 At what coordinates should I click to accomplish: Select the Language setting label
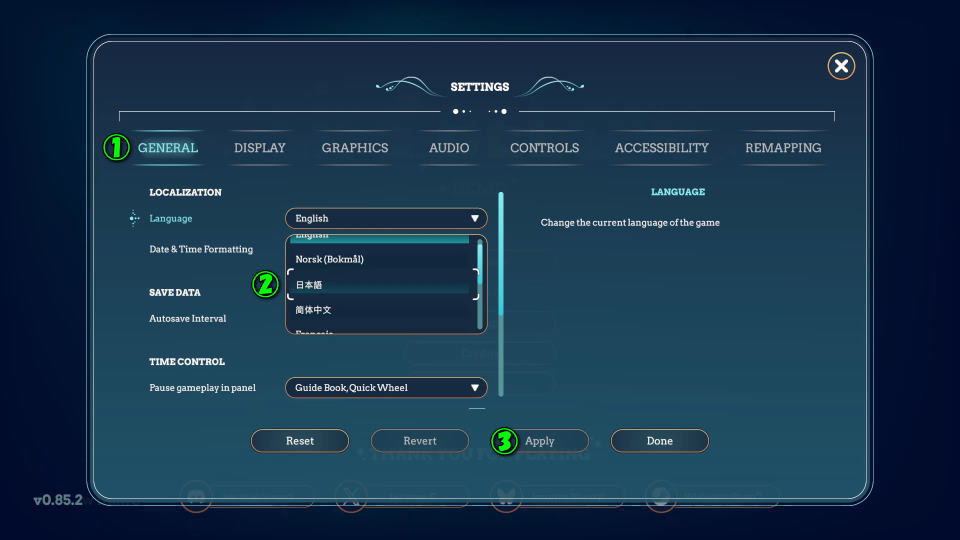point(171,219)
